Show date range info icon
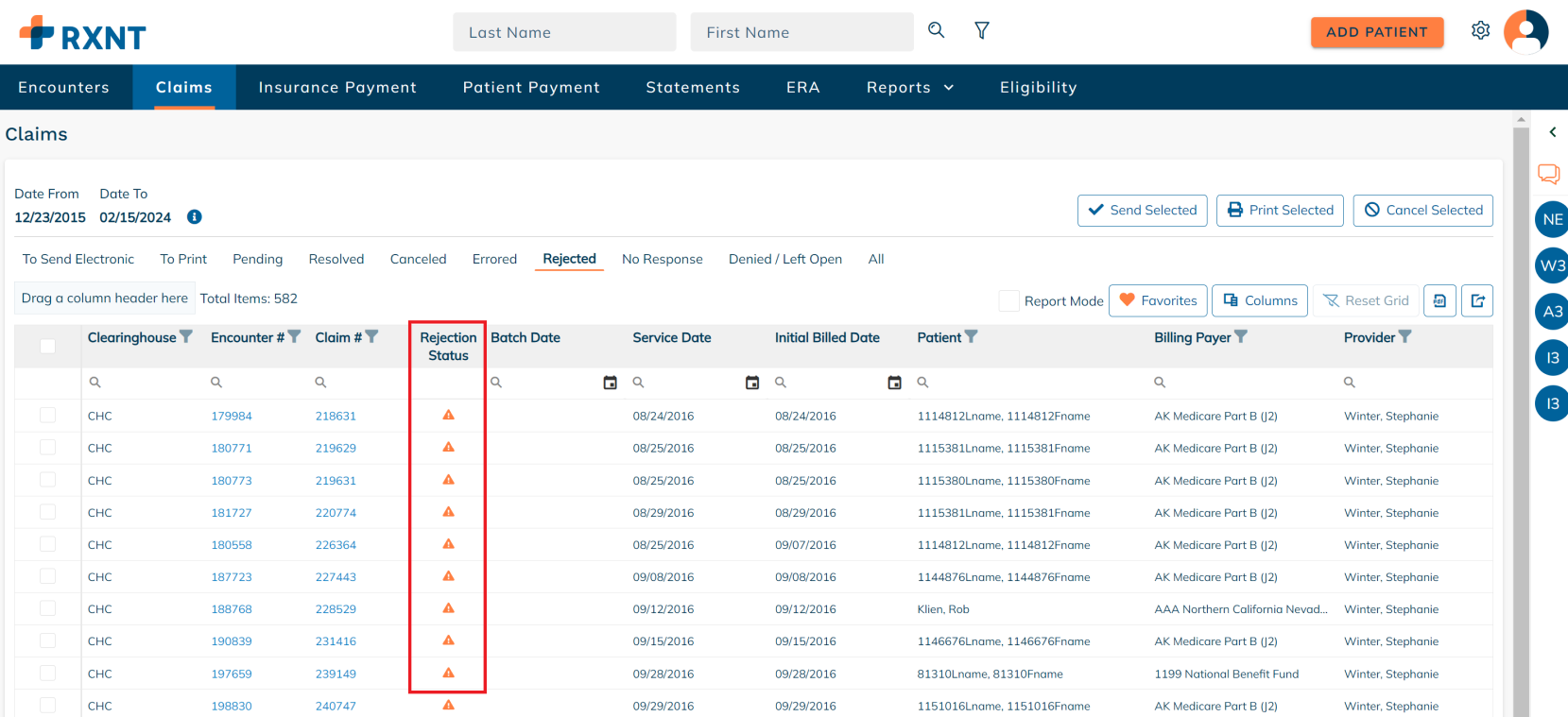The image size is (1568, 717). click(195, 217)
